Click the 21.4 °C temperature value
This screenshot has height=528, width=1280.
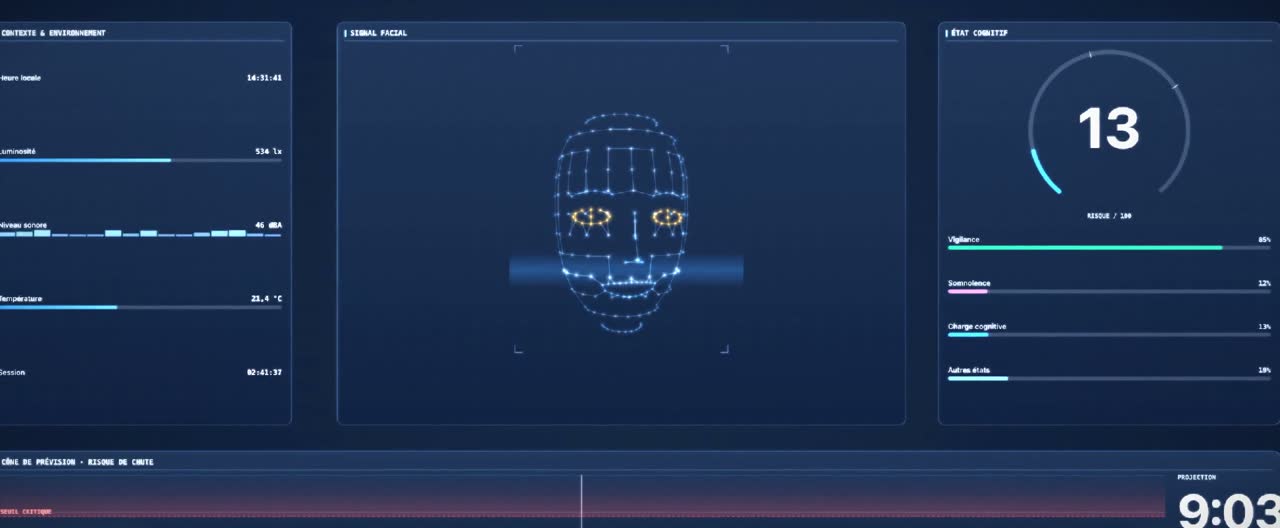tap(266, 299)
